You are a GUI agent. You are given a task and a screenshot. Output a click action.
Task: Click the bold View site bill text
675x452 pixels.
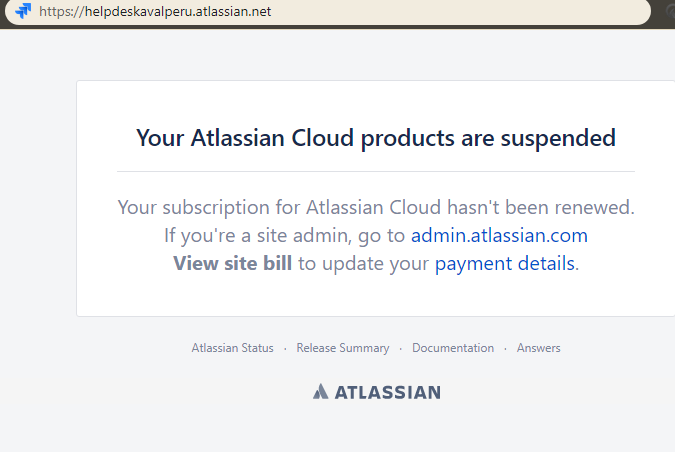(232, 263)
